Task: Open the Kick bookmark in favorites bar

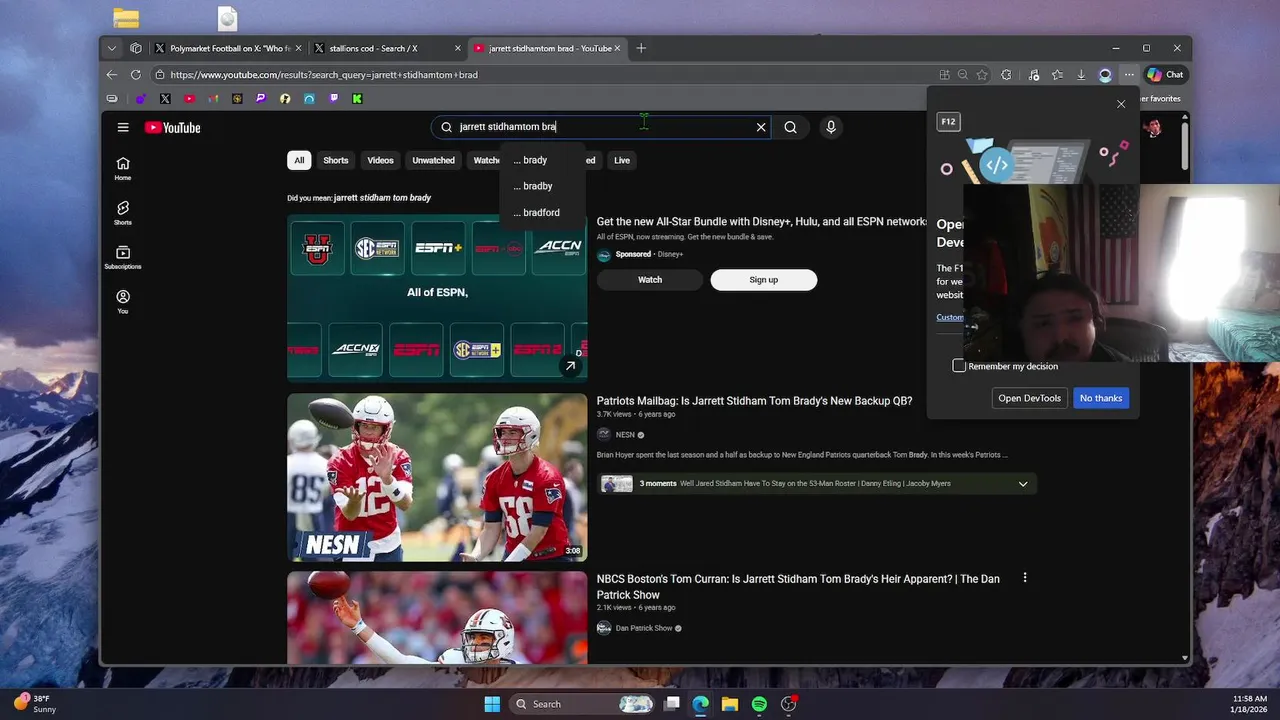Action: point(357,99)
